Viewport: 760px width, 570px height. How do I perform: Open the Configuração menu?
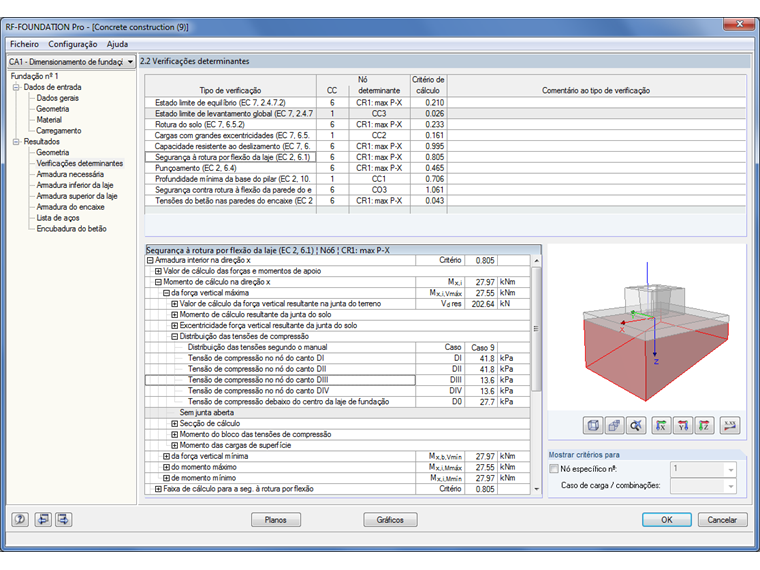click(73, 44)
